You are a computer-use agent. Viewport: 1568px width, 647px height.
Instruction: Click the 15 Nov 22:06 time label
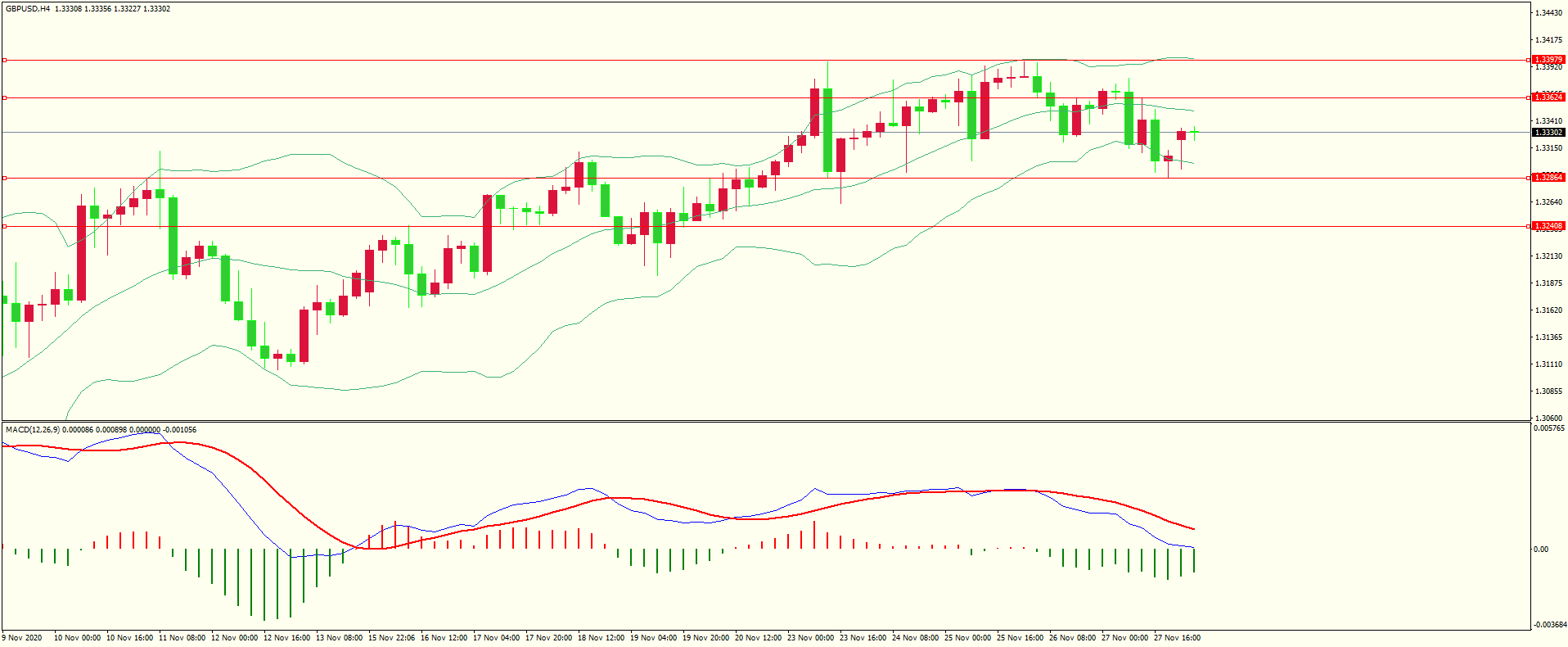[392, 638]
